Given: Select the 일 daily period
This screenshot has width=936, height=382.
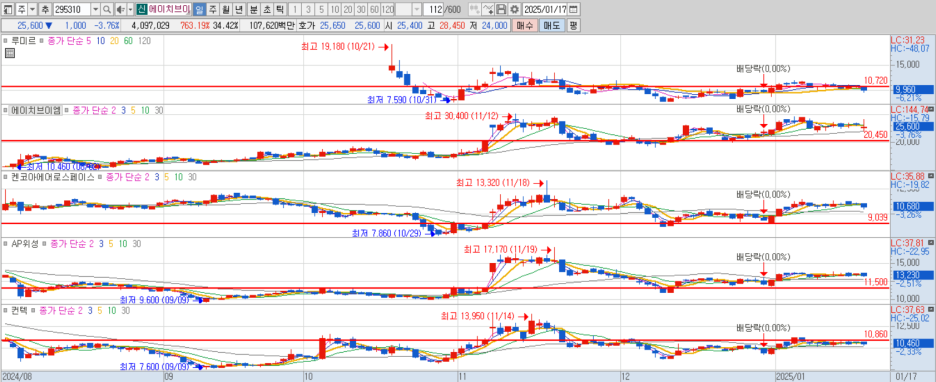Looking at the screenshot, I should 199,10.
